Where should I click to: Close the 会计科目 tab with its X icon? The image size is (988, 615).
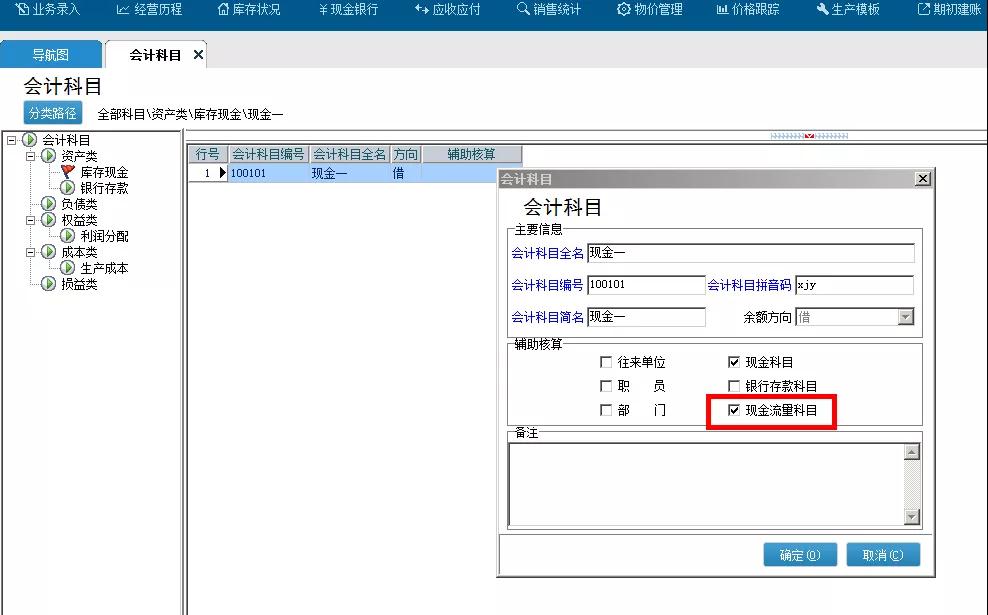point(198,55)
